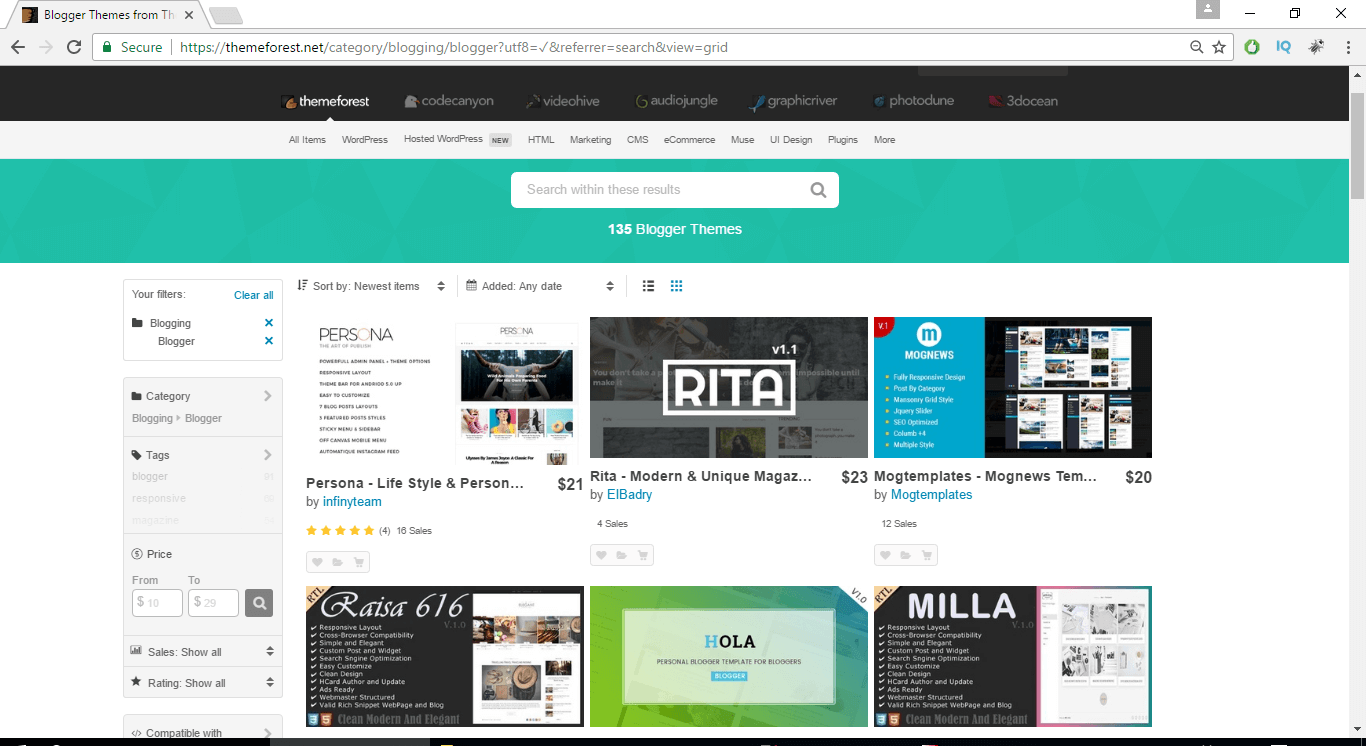Click the price To input field
The height and width of the screenshot is (746, 1366).
213,603
